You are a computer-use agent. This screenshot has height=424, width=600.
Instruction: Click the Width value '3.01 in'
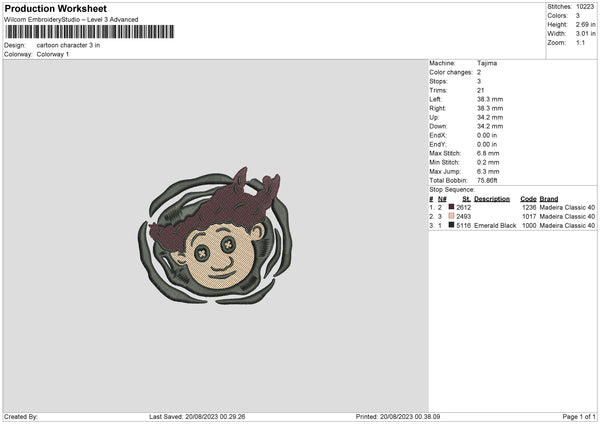tap(585, 34)
